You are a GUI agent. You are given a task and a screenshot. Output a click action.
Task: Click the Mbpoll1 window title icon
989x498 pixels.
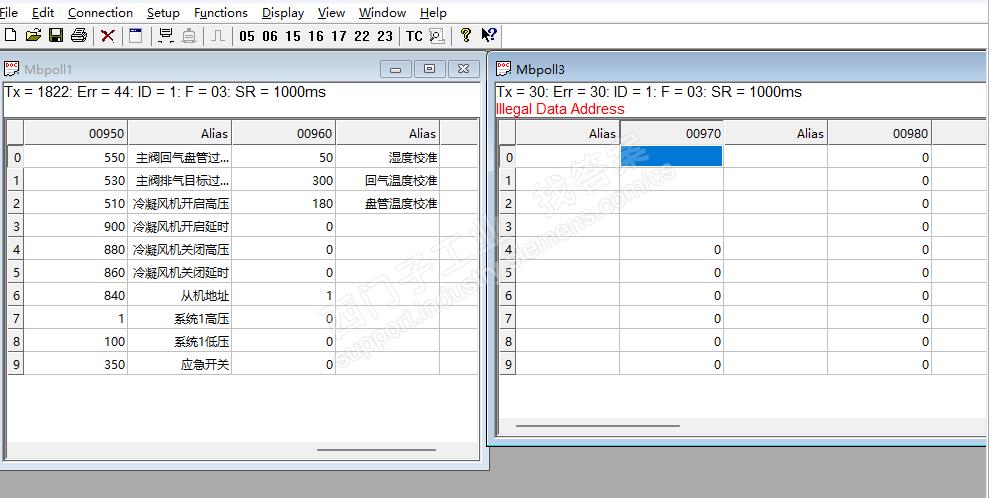tap(11, 69)
